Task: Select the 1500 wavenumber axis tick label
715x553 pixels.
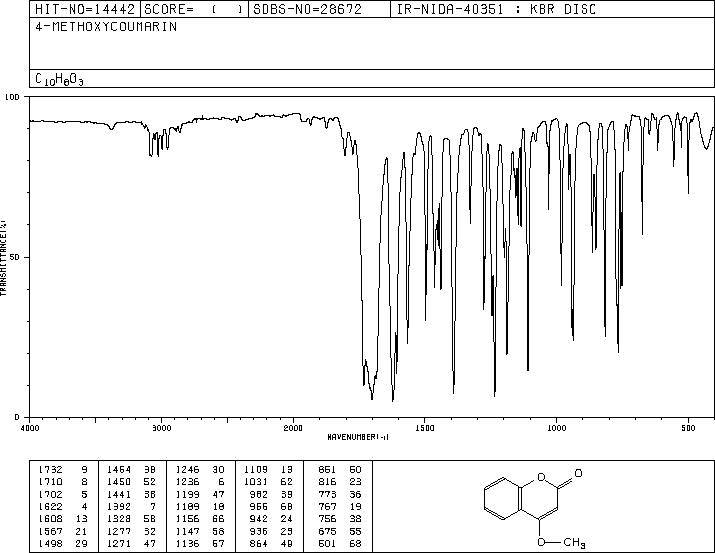Action: [425, 428]
